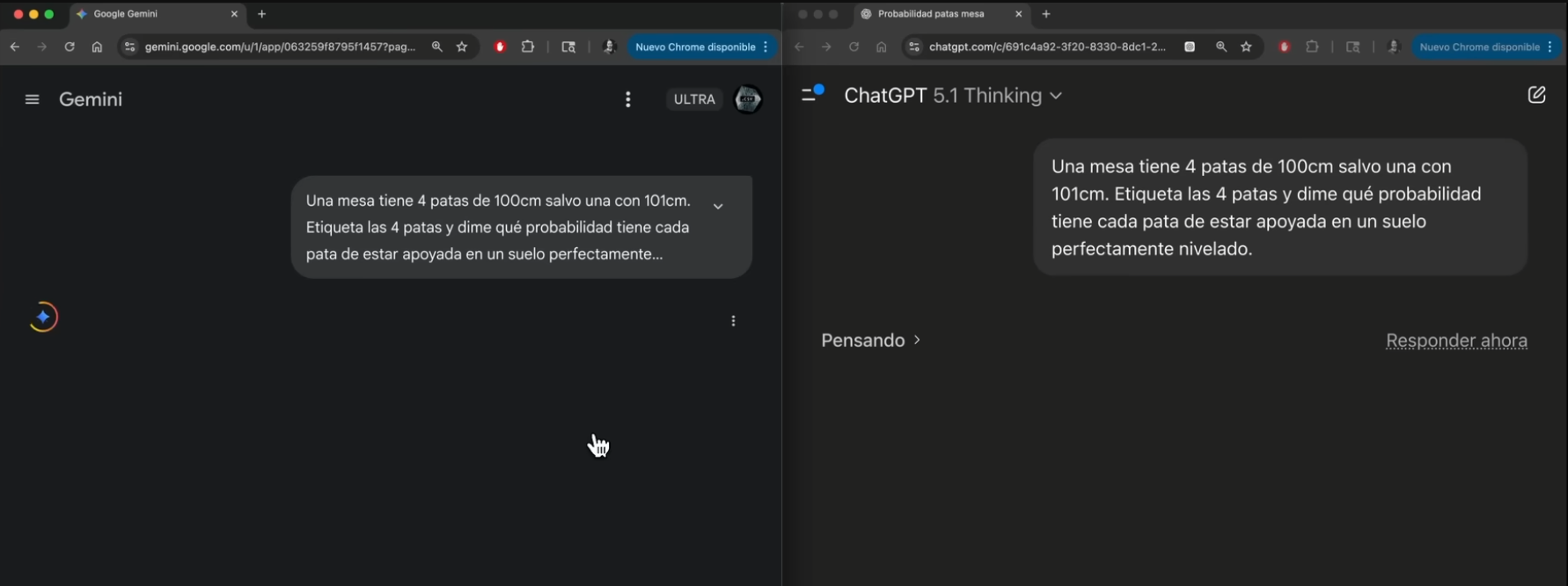Open new tab in ChatGPT window

1046,14
